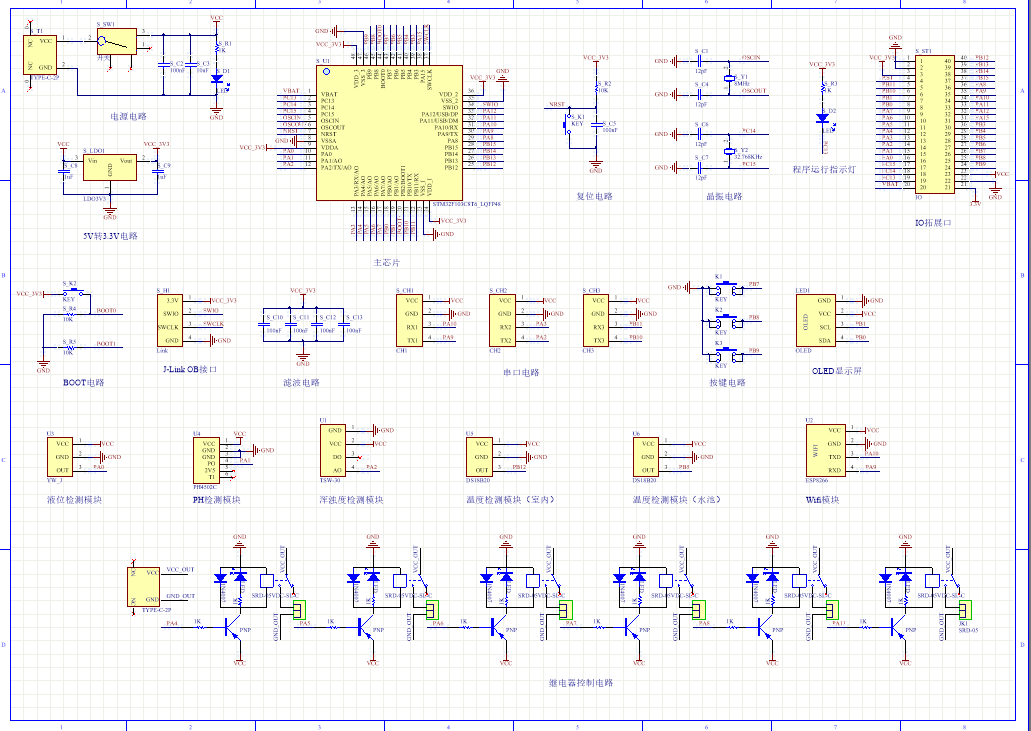This screenshot has width=1031, height=731.
Task: Select the STM32F103C8T6 main chip symbol
Action: point(388,133)
